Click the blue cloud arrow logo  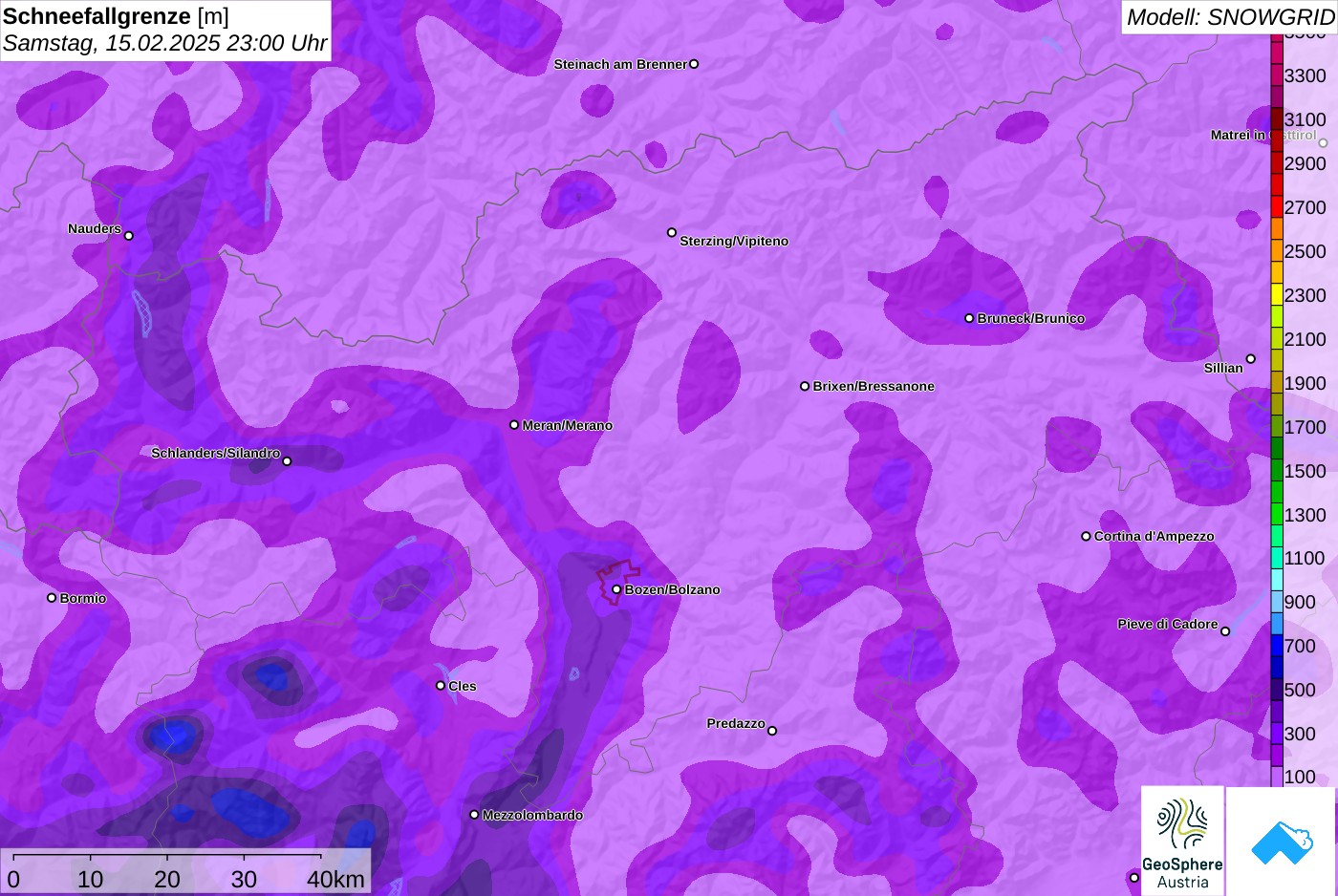click(x=1281, y=842)
